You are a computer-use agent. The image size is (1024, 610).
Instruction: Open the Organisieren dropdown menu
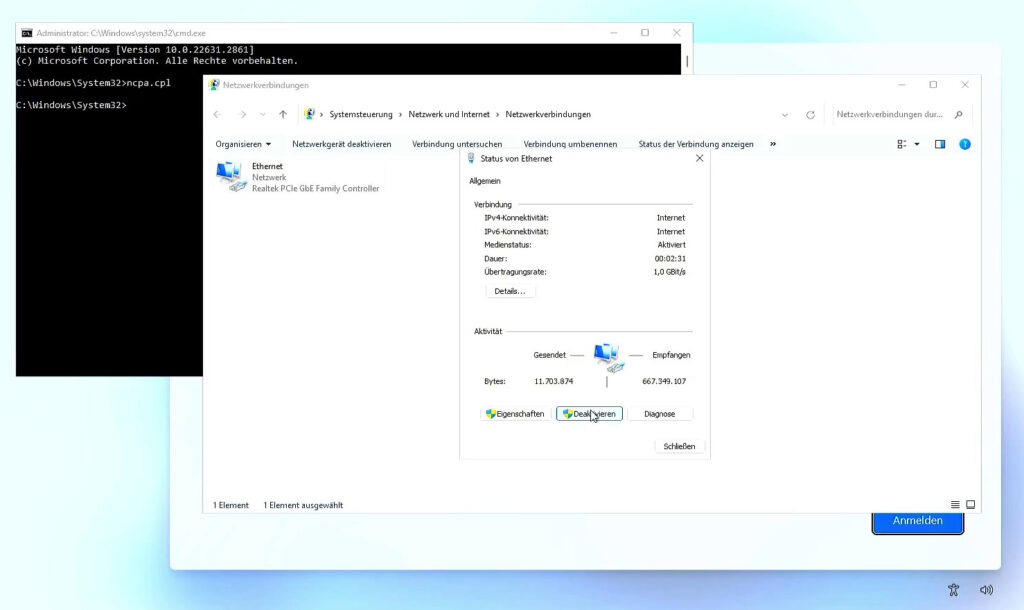pos(243,144)
